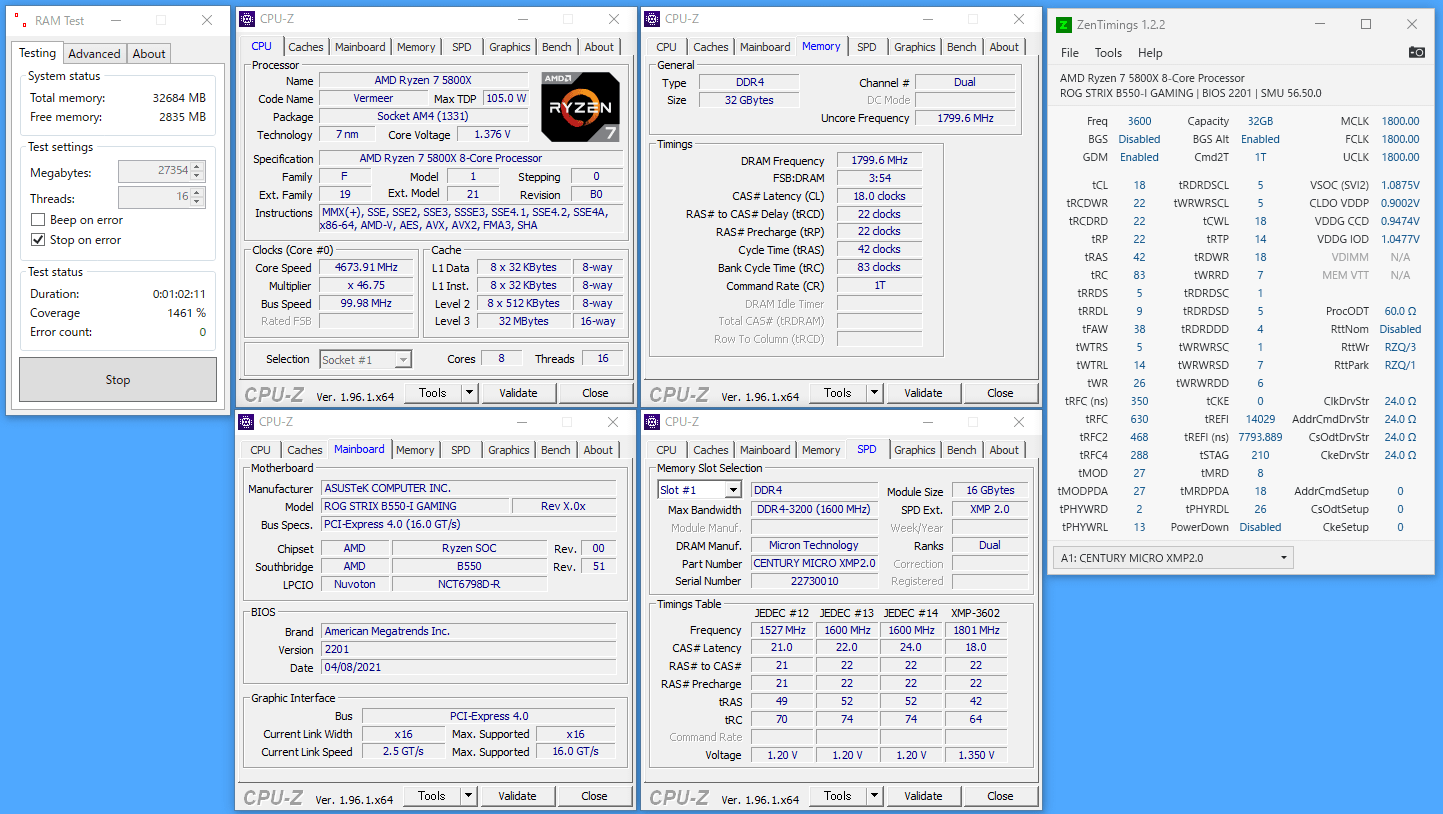Open the About tab in RAM Test
The image size is (1443, 814).
click(x=149, y=54)
